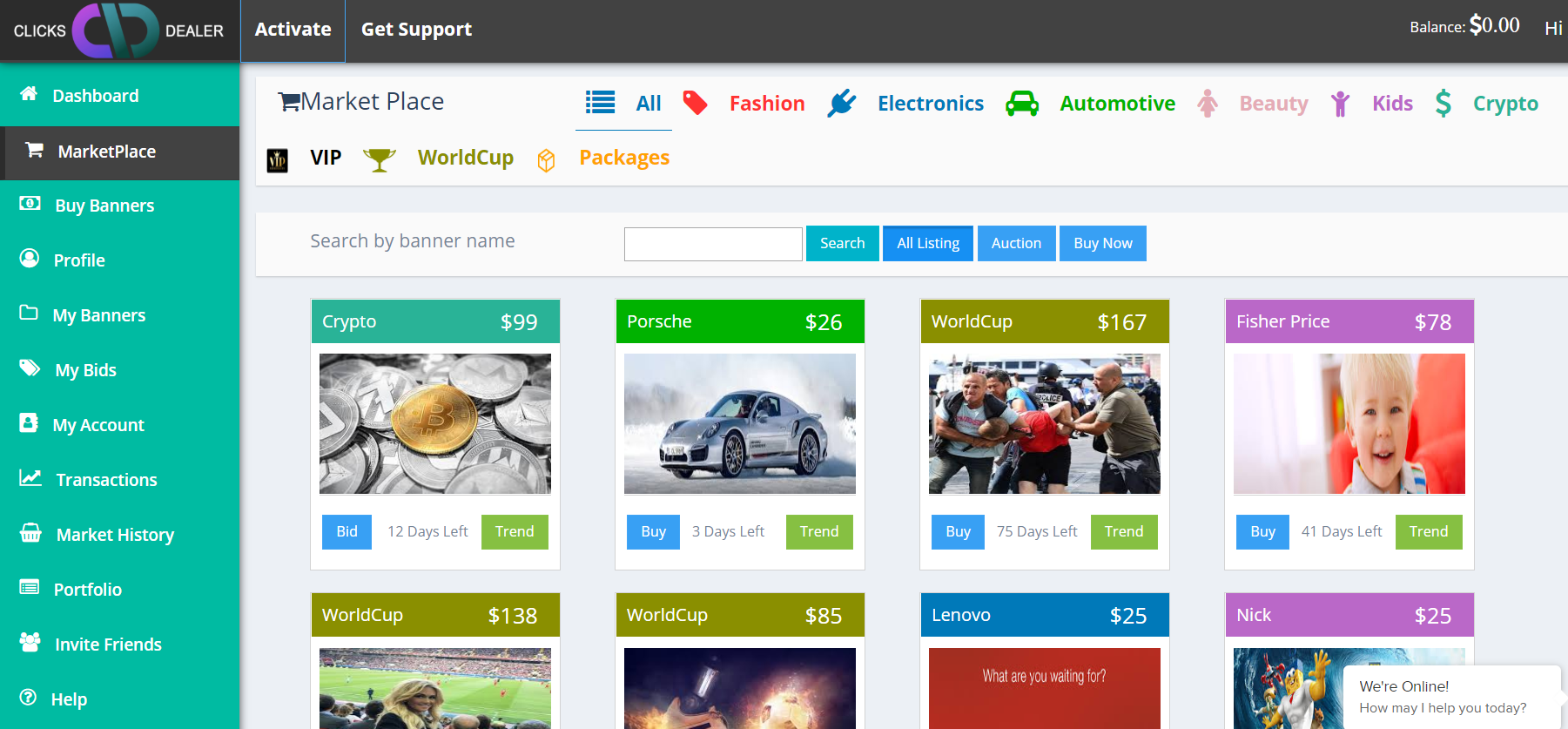The width and height of the screenshot is (1568, 729).
Task: Click the Portfolio list icon
Action: pyautogui.click(x=30, y=587)
